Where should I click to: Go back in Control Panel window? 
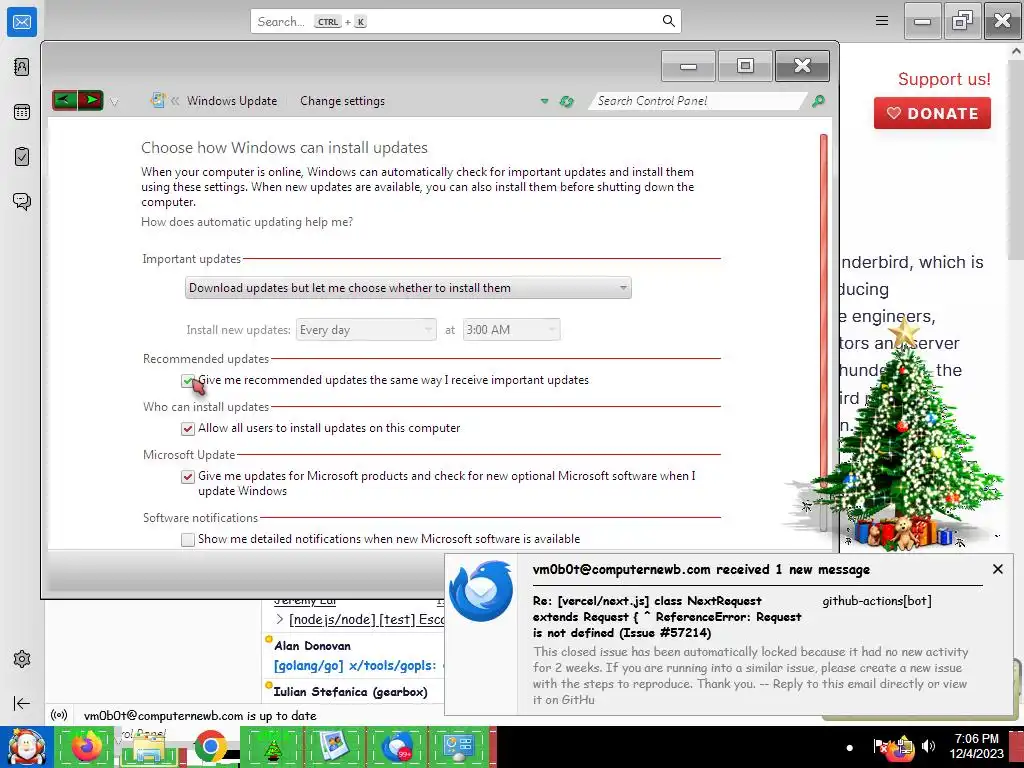click(x=65, y=100)
